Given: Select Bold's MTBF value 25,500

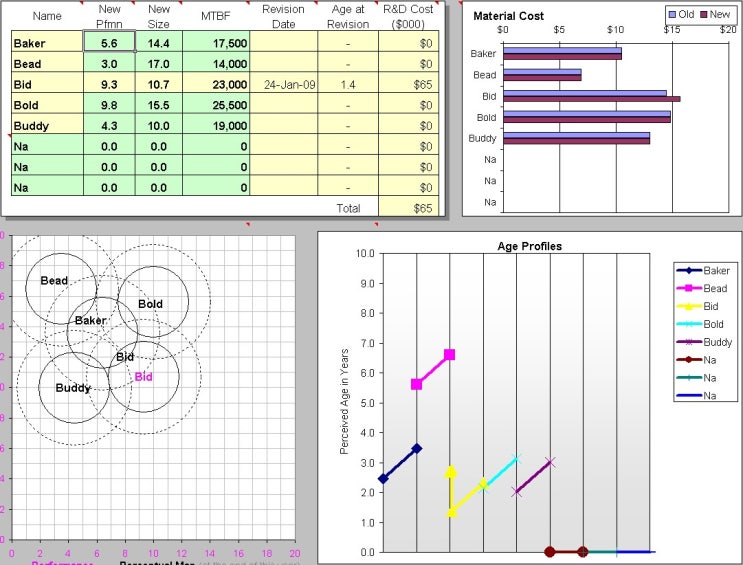Looking at the screenshot, I should point(216,105).
